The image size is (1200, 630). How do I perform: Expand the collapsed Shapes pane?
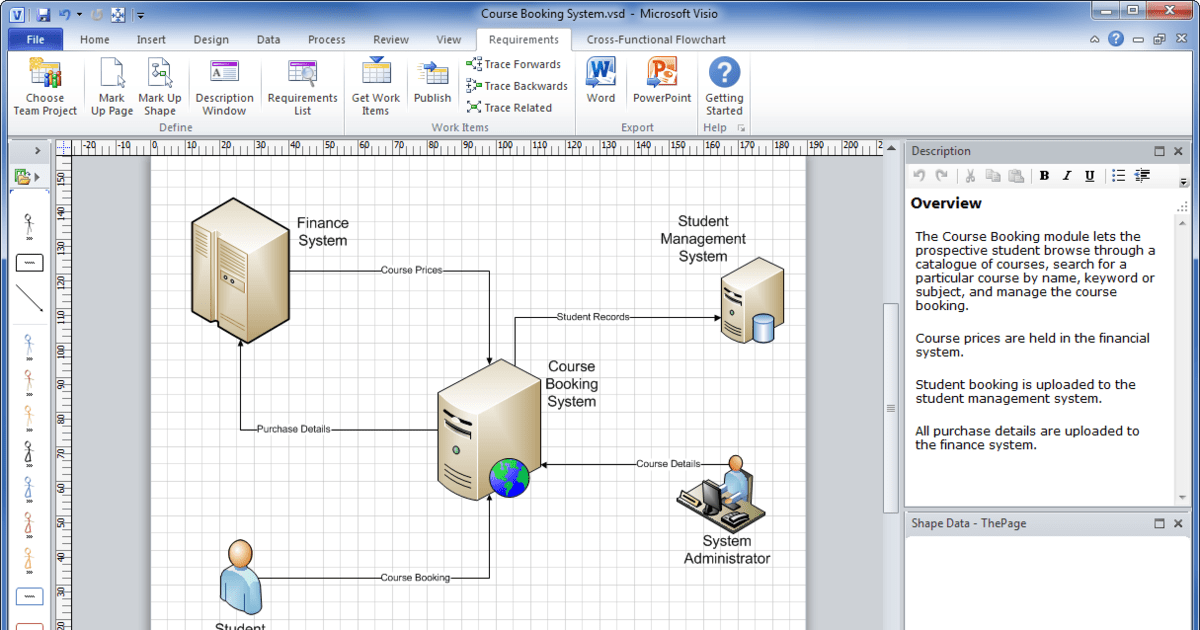point(37,151)
